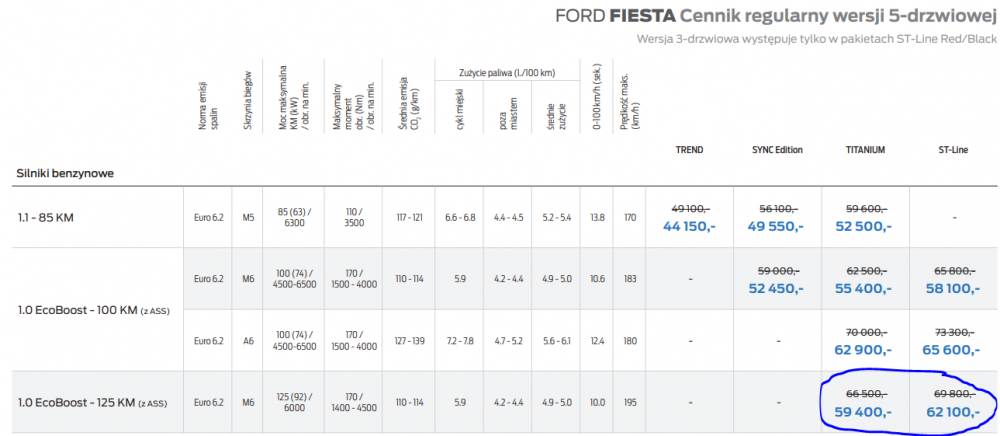Screen dimensions: 1000x436
Task: Click the "poza miastem" sub-header
Action: [x=506, y=115]
